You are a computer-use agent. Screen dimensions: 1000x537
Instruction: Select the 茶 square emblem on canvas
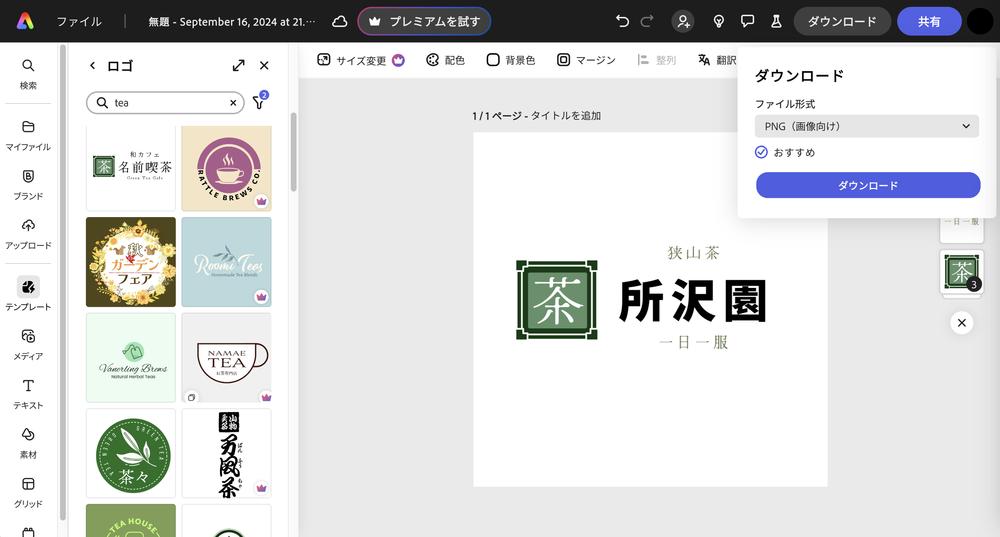coord(557,300)
